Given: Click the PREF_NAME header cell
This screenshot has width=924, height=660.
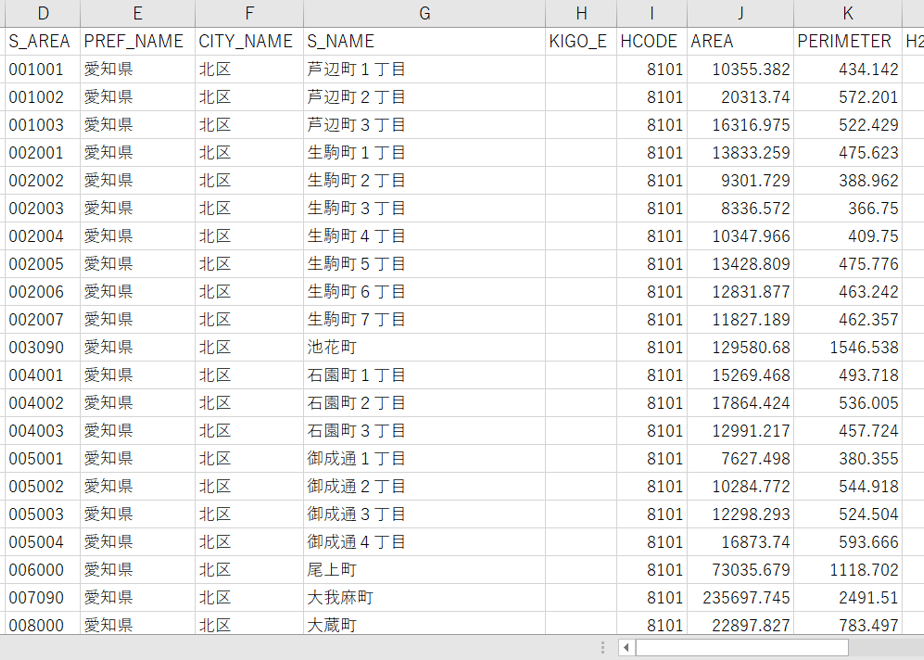Looking at the screenshot, I should click(137, 41).
